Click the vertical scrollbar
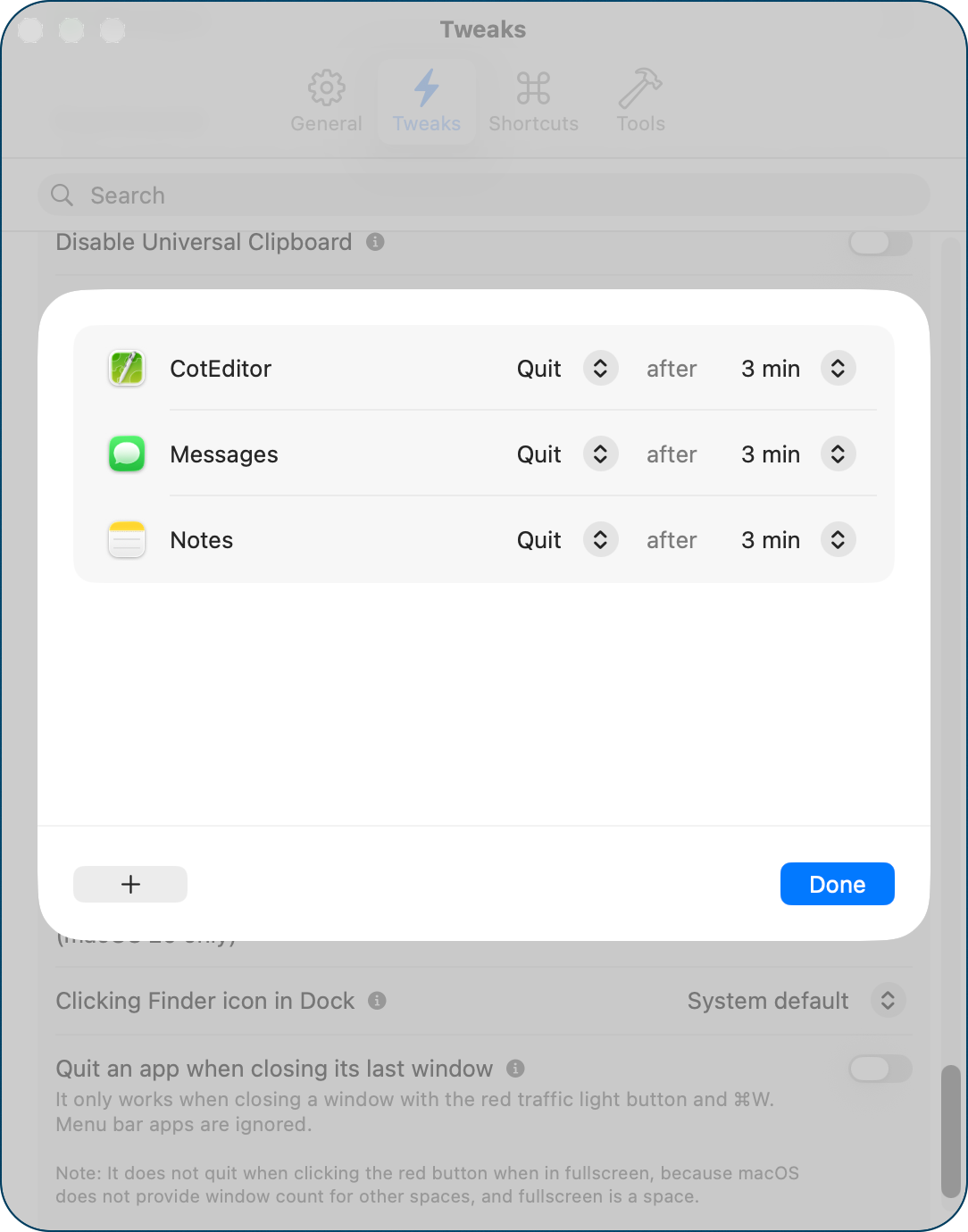This screenshot has height=1232, width=968. (x=951, y=1125)
